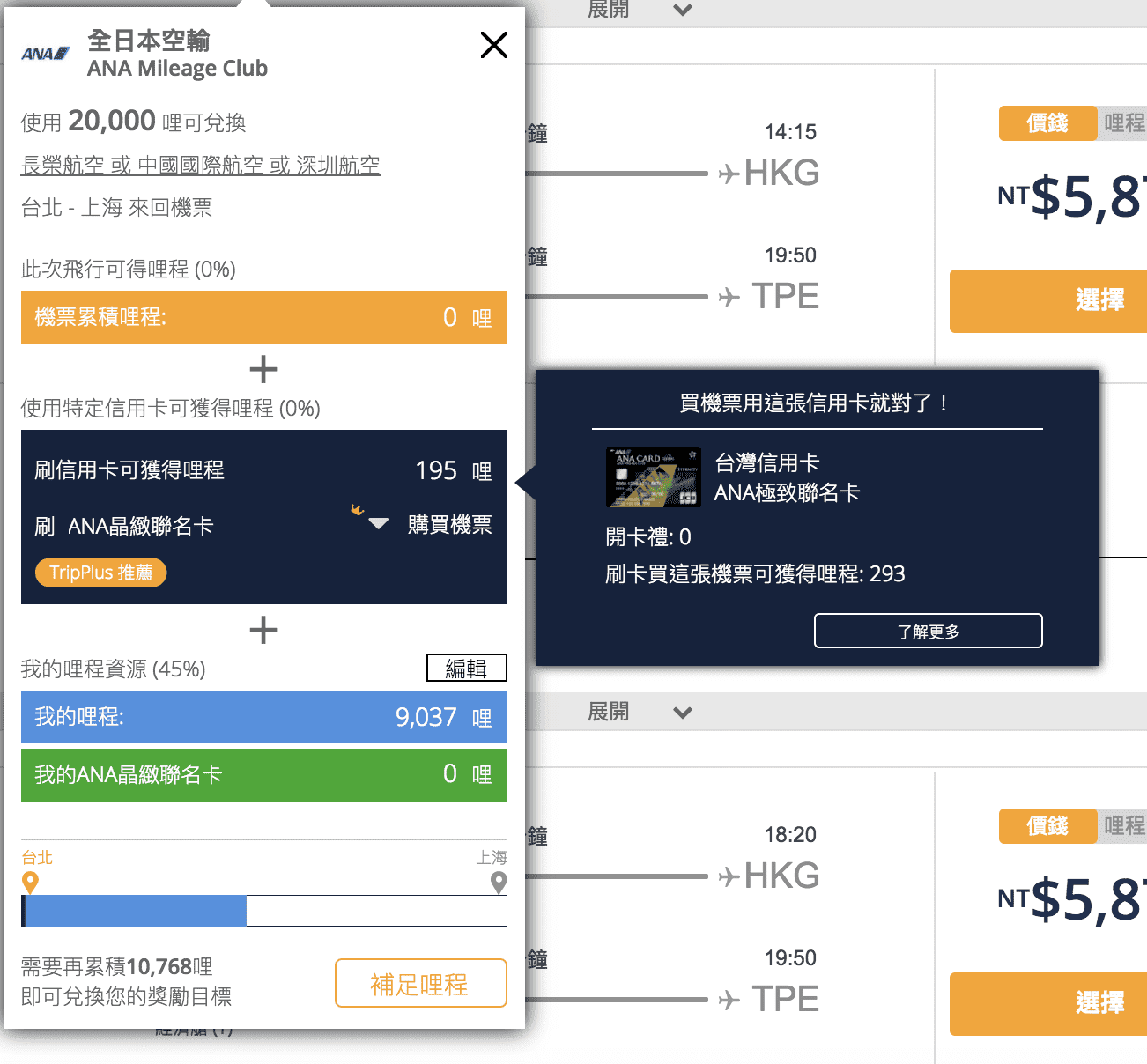The width and height of the screenshot is (1147, 1064).
Task: Click the 需要再累積10,768哩 text
Action: tap(117, 967)
